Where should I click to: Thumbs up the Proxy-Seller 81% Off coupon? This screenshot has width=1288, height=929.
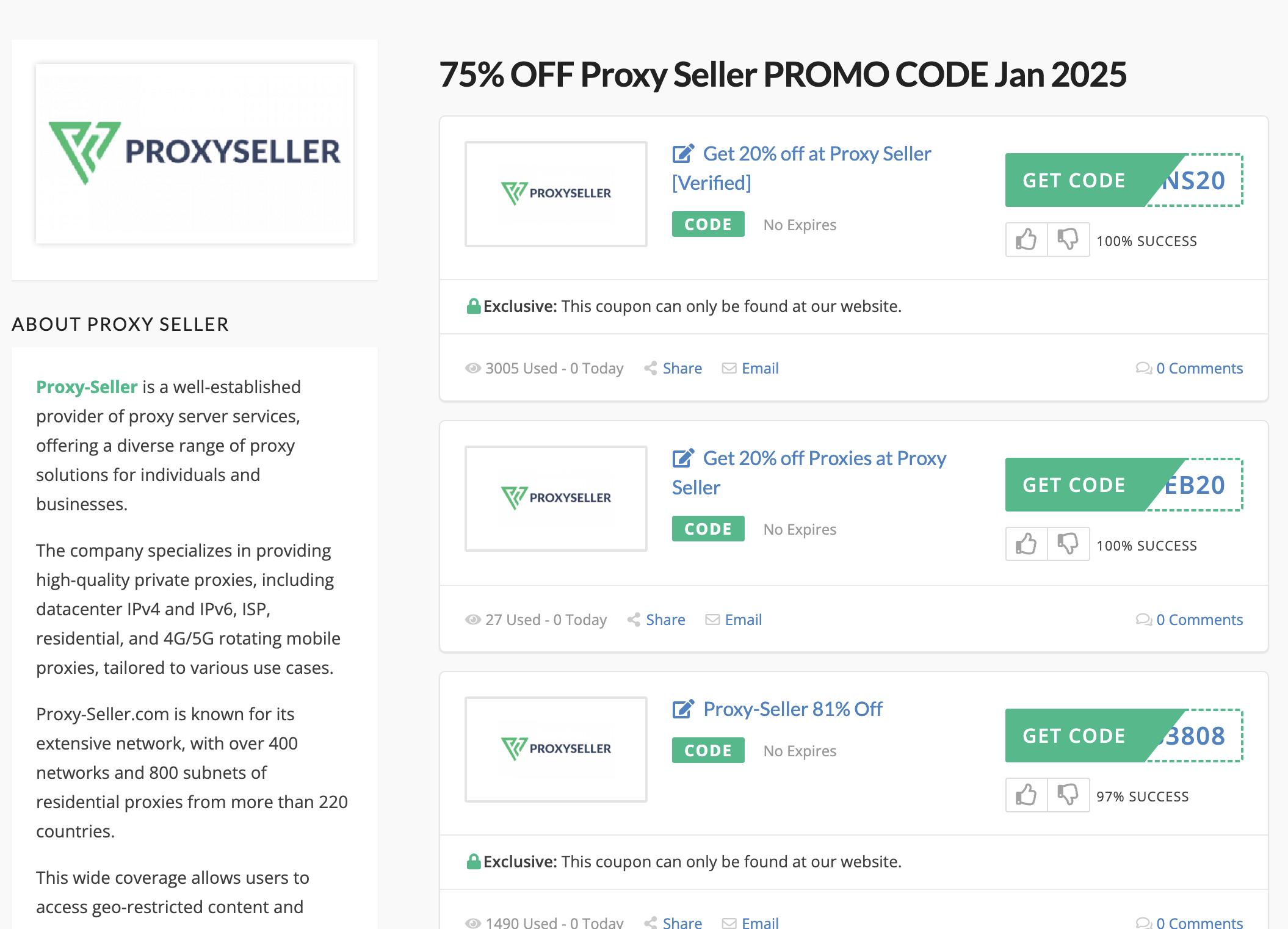1026,795
